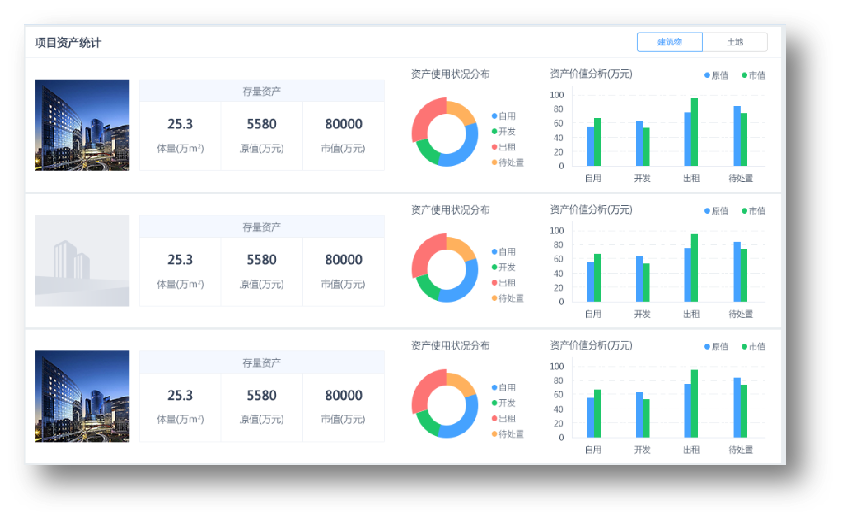
Task: Toggle 市值 legend in top bar chart
Action: pyautogui.click(x=753, y=75)
